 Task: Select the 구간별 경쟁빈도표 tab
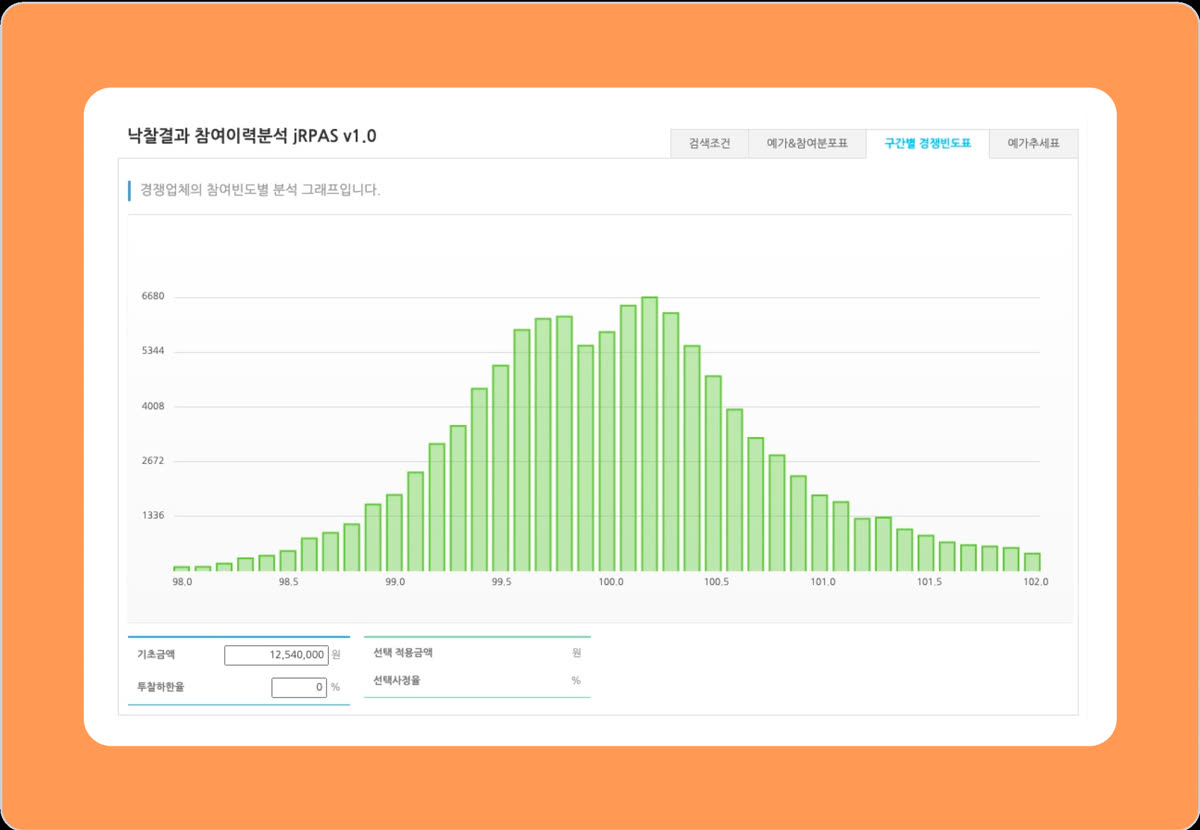928,143
